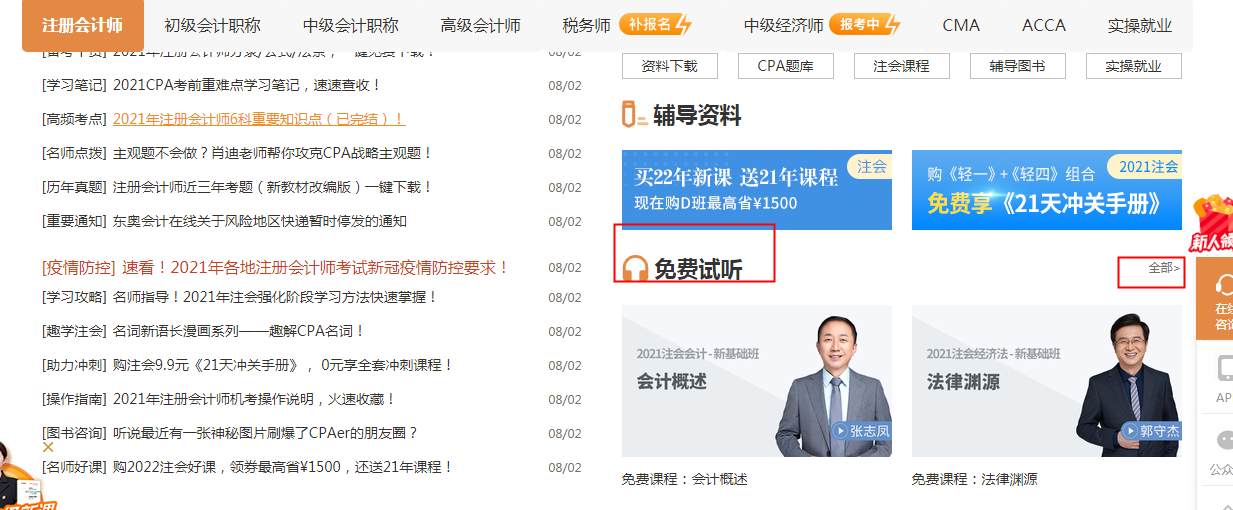Click the 辅导图书 button
The height and width of the screenshot is (510, 1233).
[1017, 66]
